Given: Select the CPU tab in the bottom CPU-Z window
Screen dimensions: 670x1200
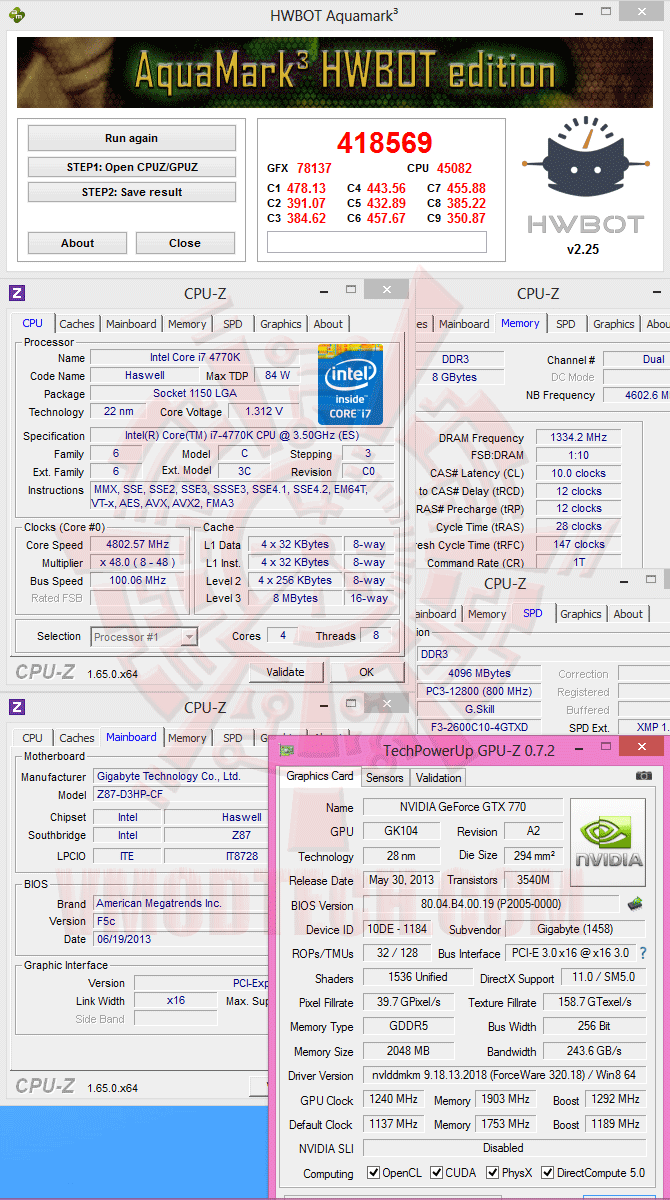Looking at the screenshot, I should click(x=33, y=738).
